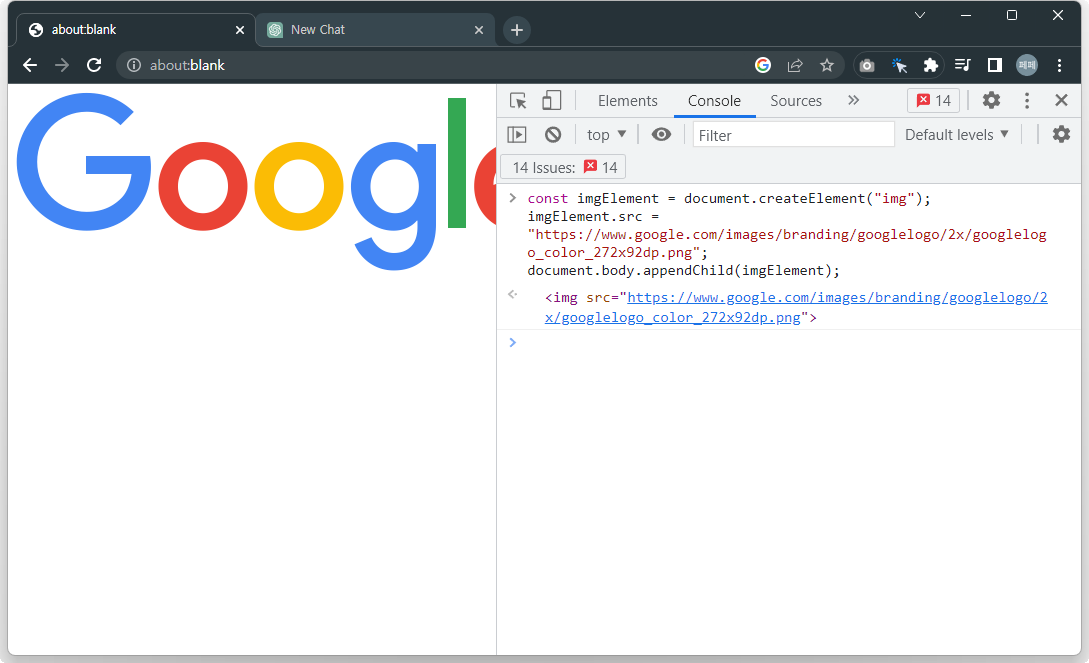Click the Google logo image on page
The image size is (1089, 663).
tap(256, 181)
